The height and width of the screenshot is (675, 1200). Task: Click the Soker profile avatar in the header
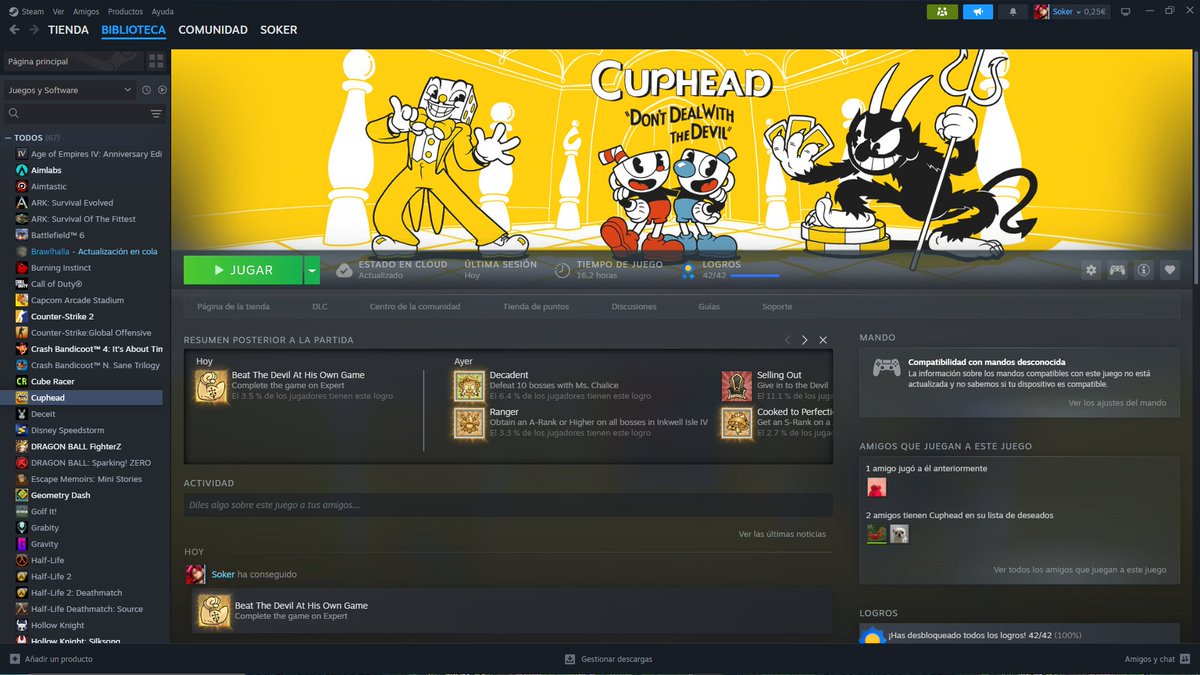point(1042,11)
